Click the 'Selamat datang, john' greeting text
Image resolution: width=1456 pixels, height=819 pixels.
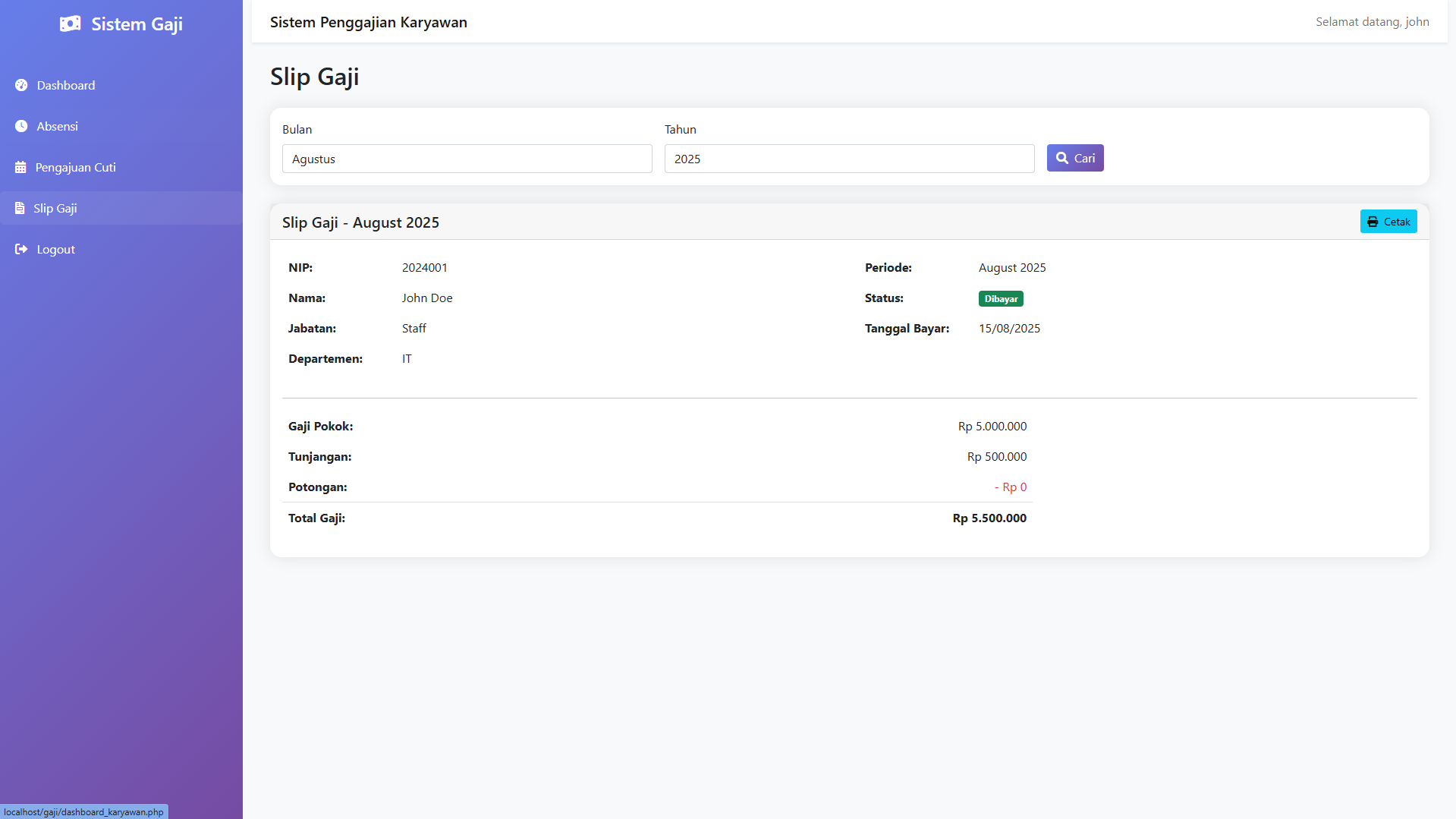pos(1372,22)
